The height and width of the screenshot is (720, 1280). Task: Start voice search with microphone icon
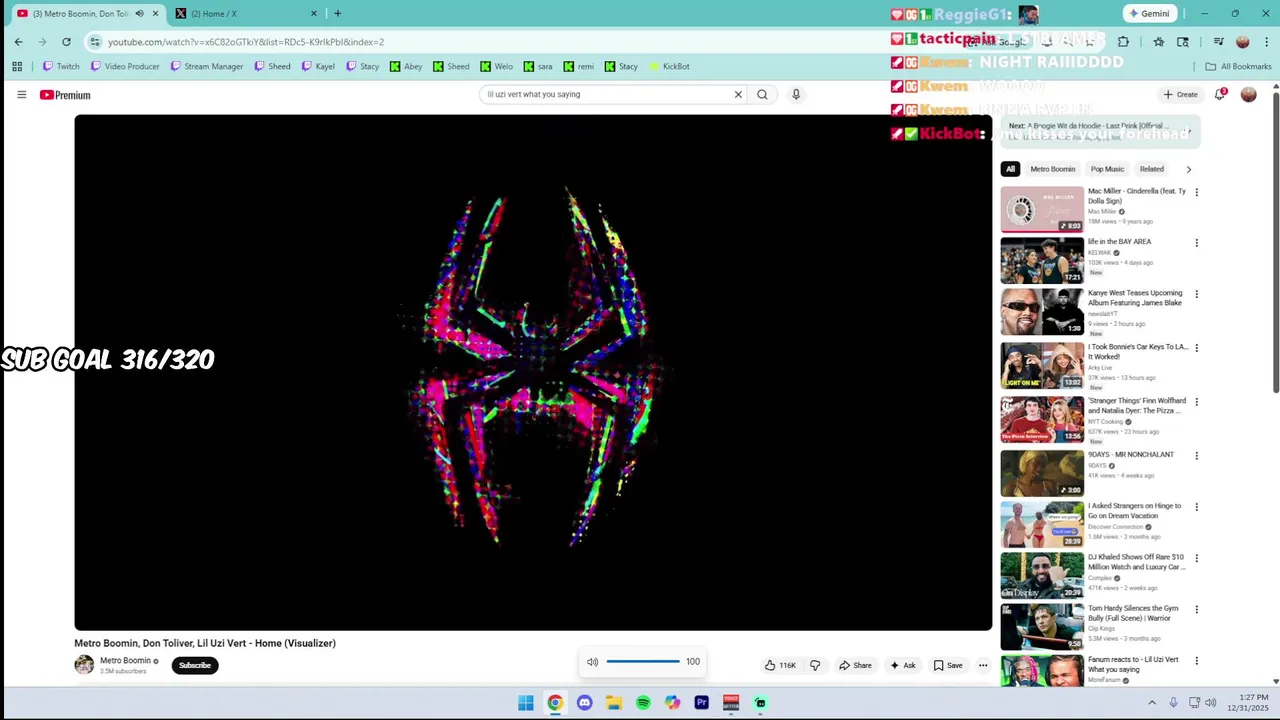[796, 94]
